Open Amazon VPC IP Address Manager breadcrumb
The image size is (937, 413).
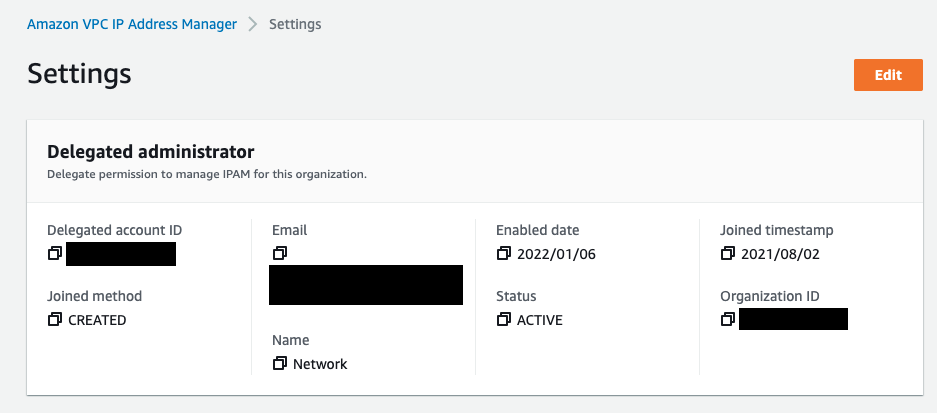pos(132,25)
